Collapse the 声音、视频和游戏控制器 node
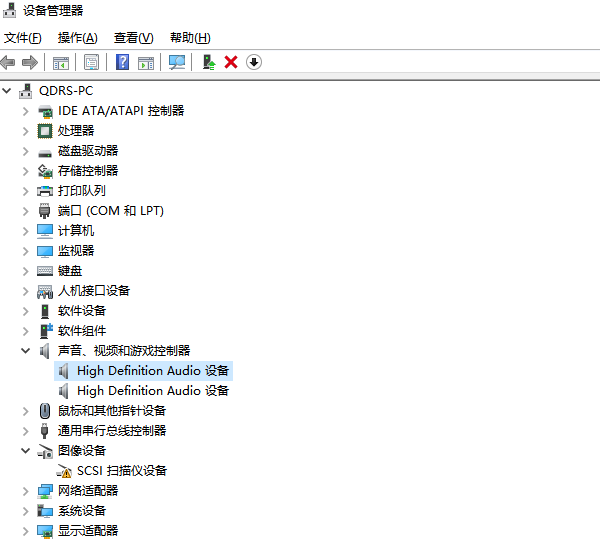Screen dimensions: 600x542 [26, 351]
